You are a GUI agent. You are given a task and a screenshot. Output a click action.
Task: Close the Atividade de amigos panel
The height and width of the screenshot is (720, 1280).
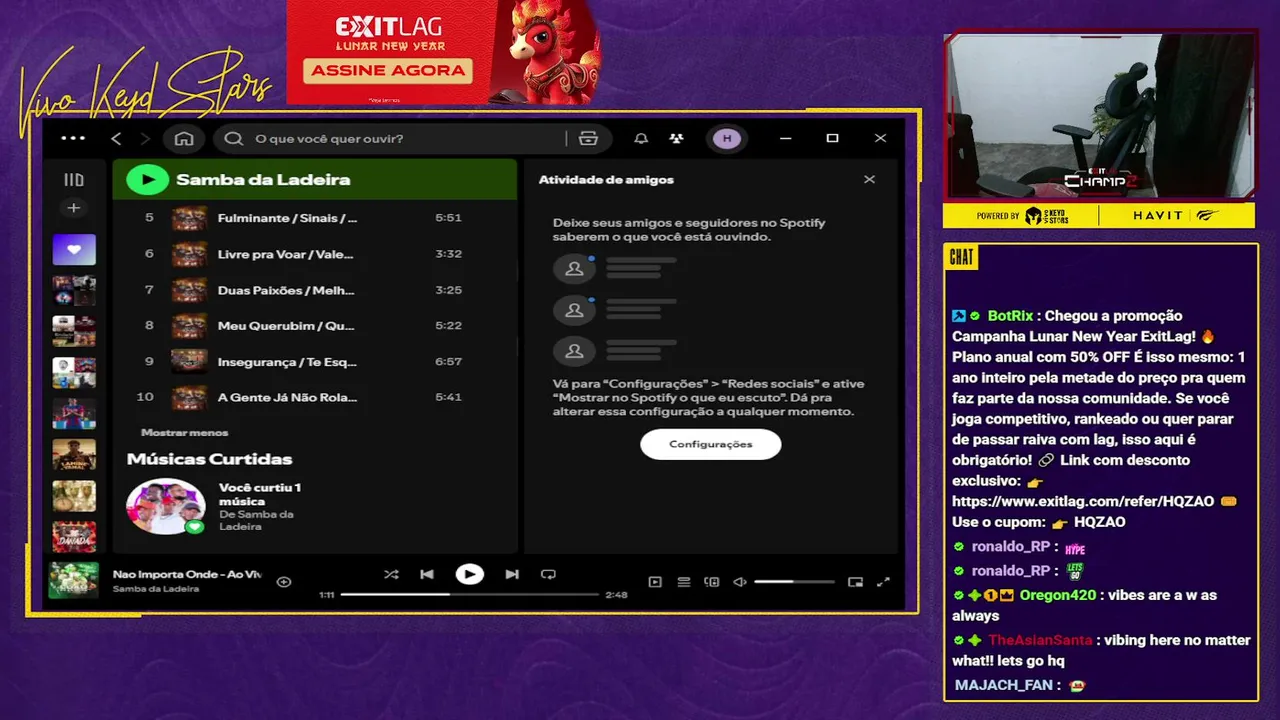pyautogui.click(x=869, y=179)
